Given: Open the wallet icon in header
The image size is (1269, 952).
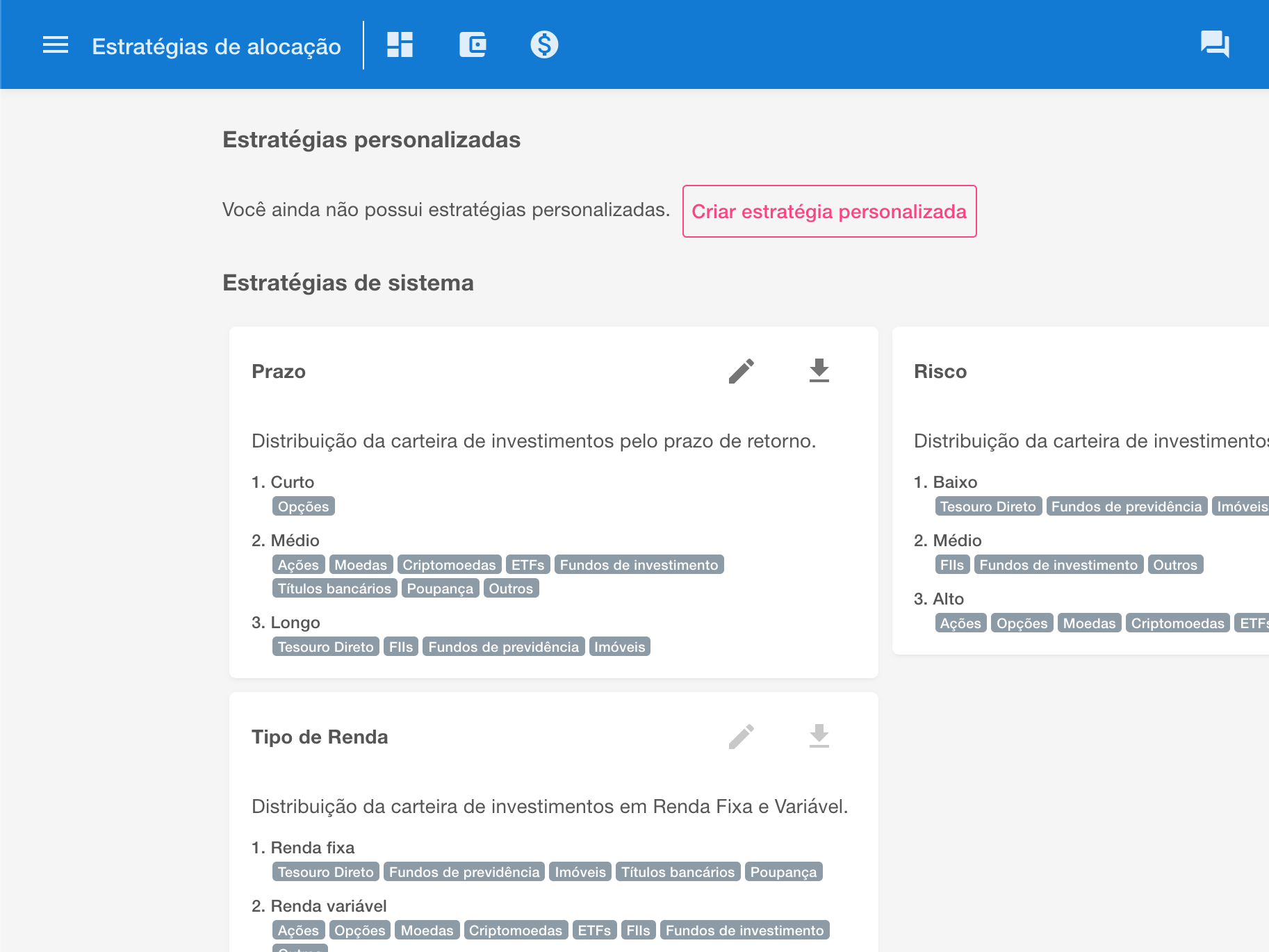Looking at the screenshot, I should [x=473, y=45].
